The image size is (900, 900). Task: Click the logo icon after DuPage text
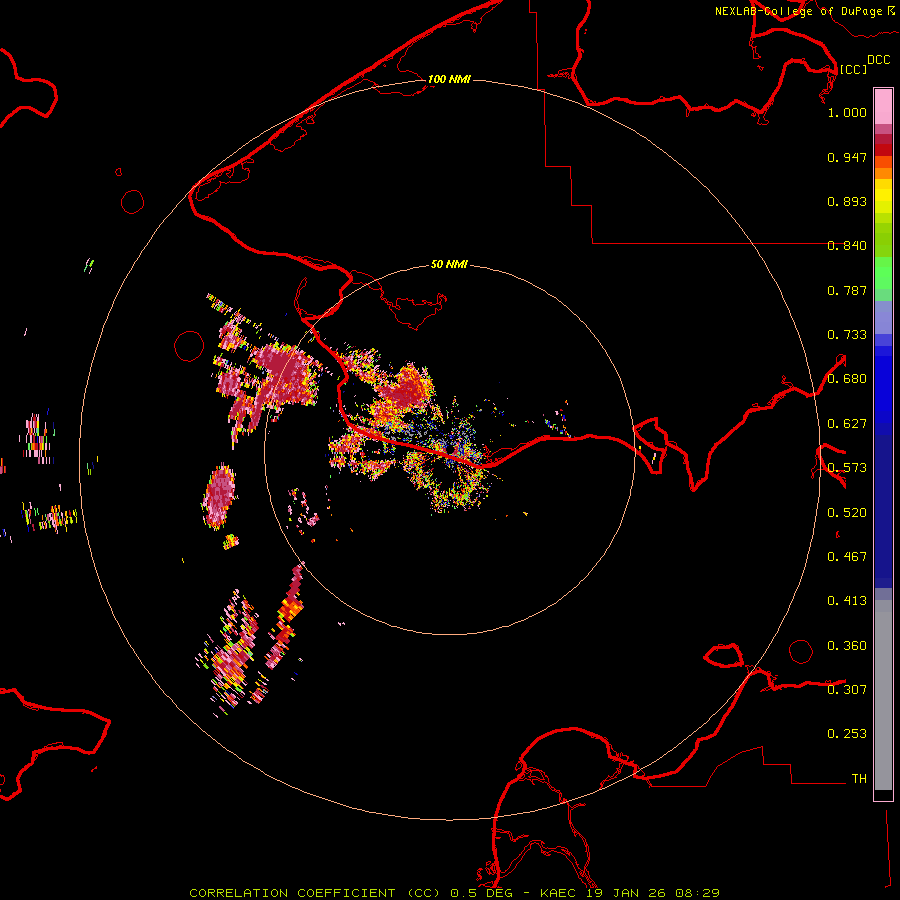891,10
